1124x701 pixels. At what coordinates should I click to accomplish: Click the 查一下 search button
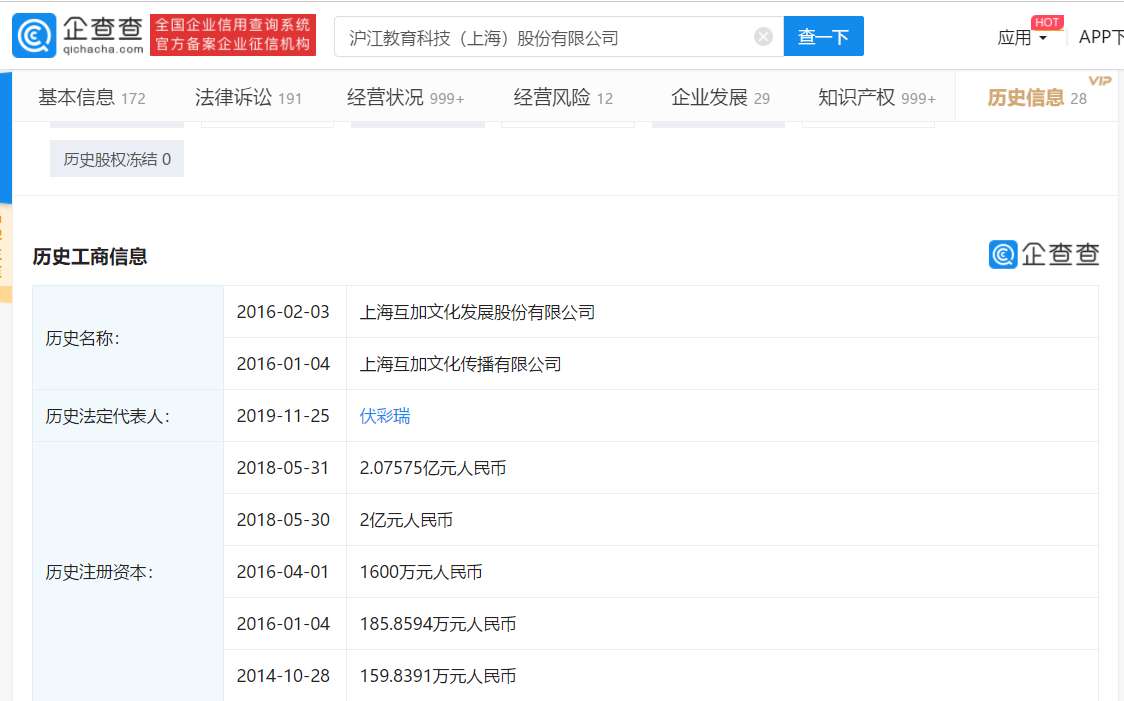tap(823, 36)
